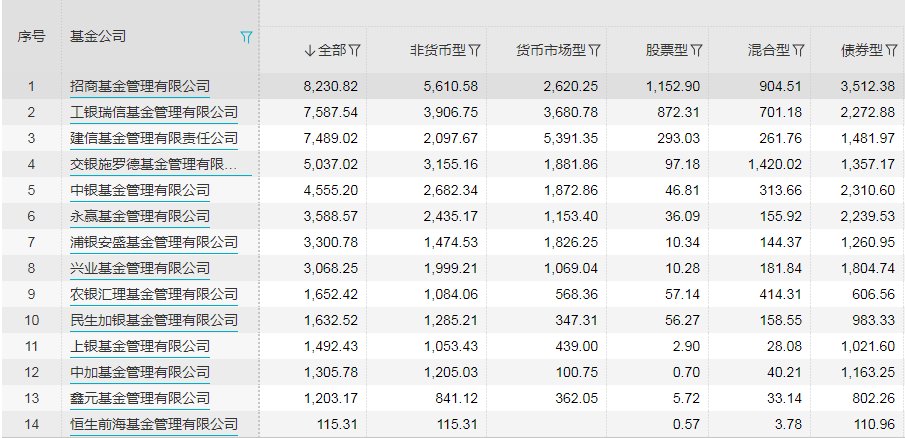Open filter icon for 基金公司 column

(x=246, y=38)
